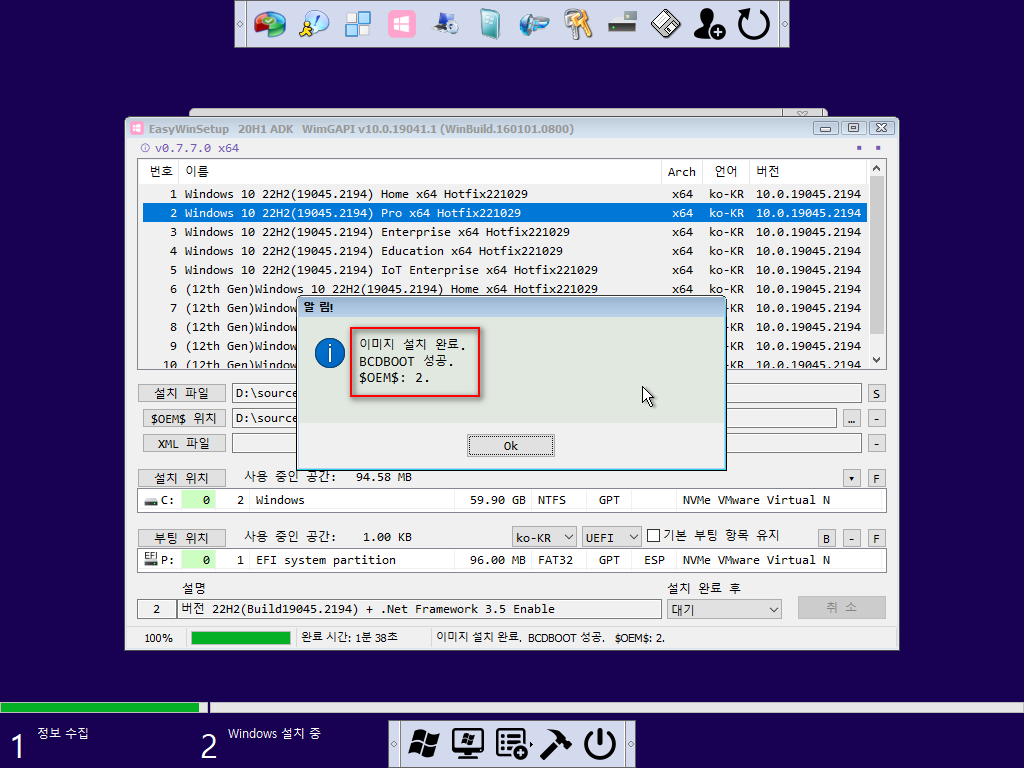Click the 완료 시간: 1분 38초 status entry
The image size is (1024, 768).
click(349, 637)
